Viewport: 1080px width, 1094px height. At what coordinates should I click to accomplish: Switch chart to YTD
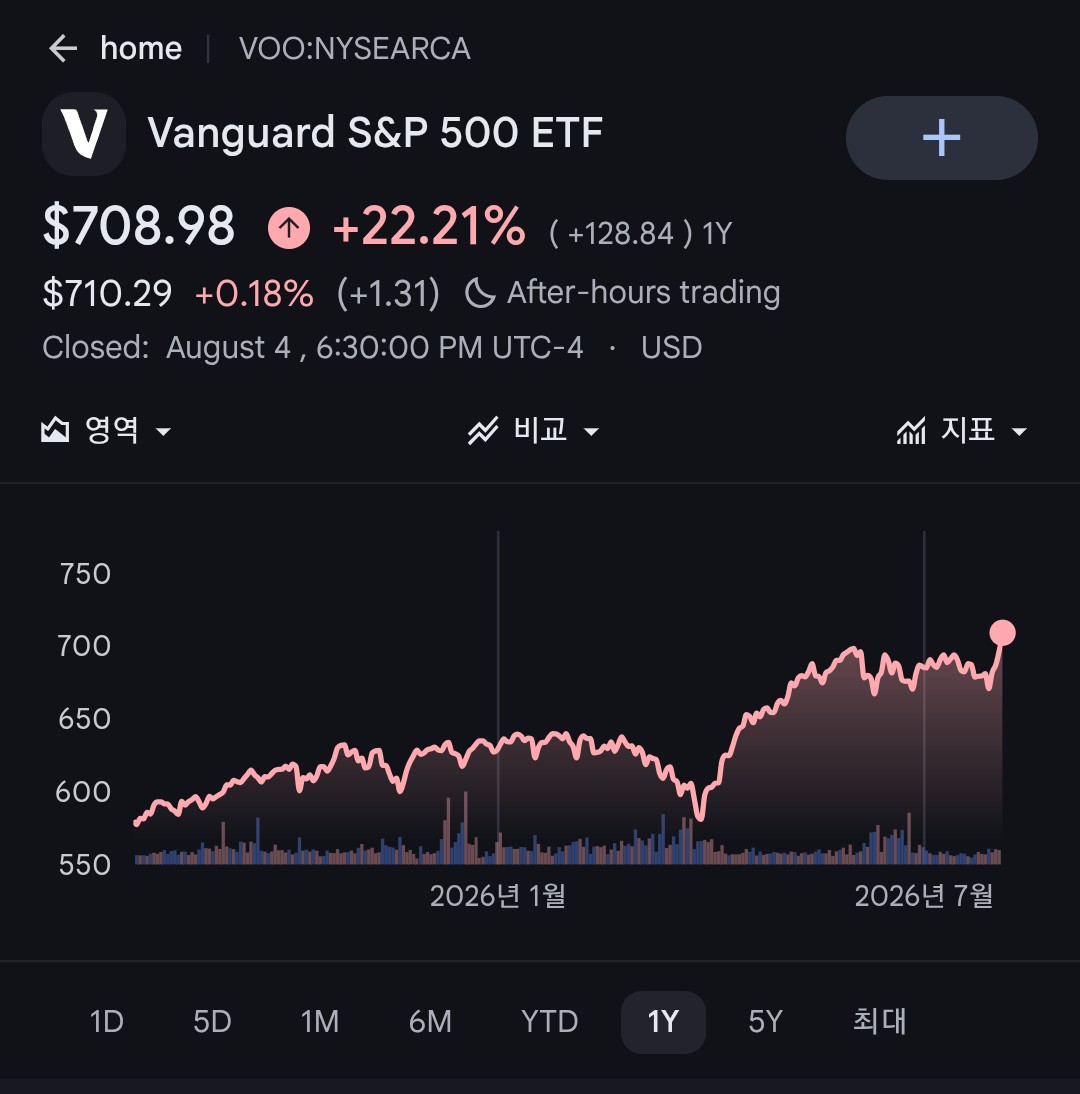click(x=549, y=1022)
